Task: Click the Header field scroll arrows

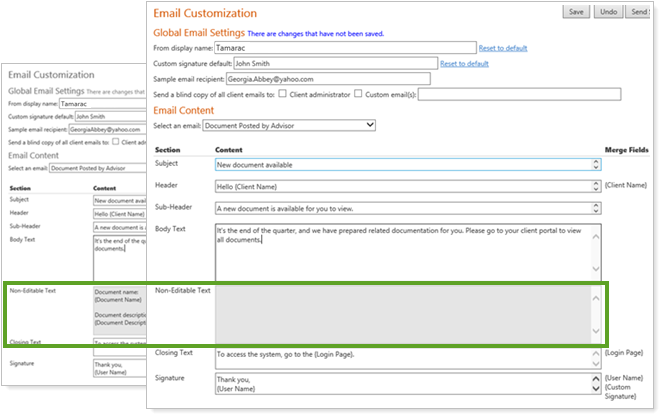Action: 595,186
